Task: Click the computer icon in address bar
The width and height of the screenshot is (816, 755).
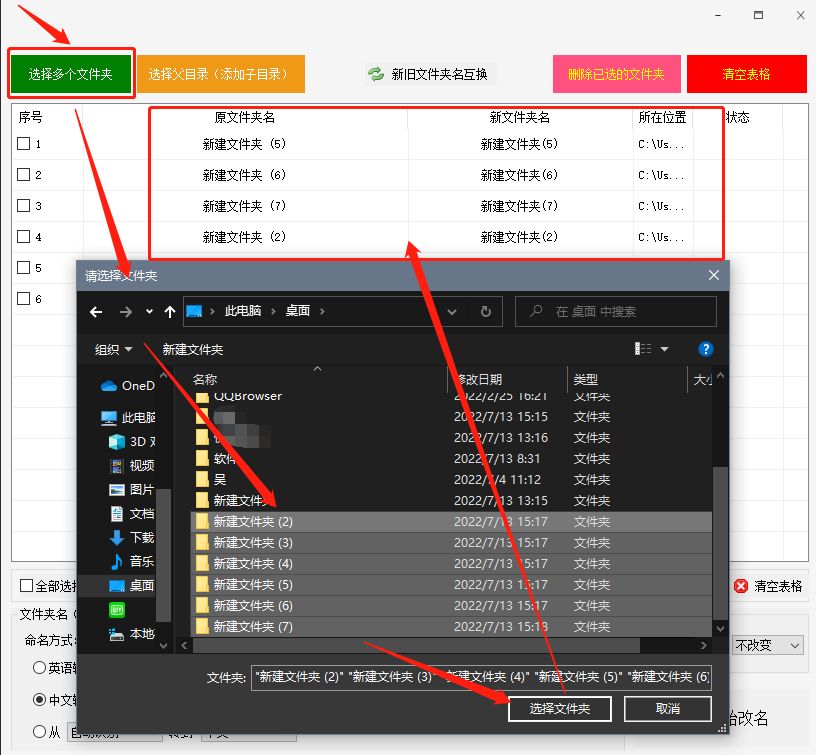Action: pos(194,311)
